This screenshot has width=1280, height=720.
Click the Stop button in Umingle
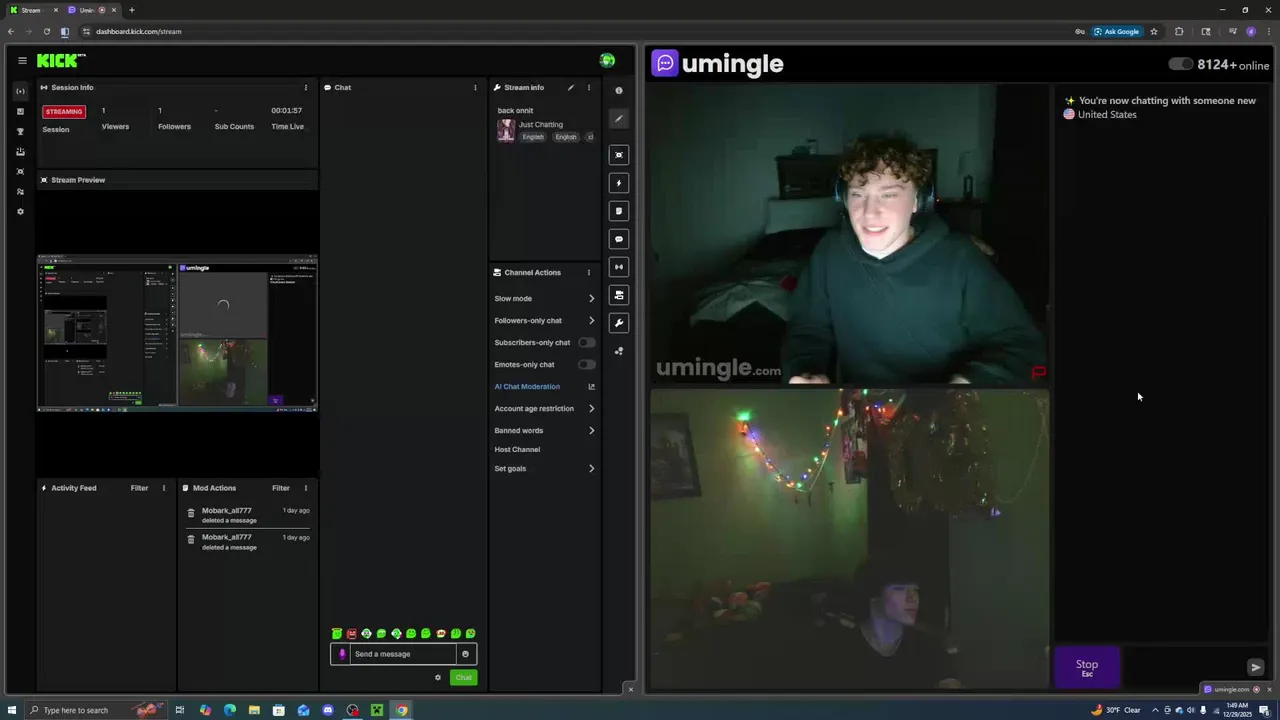(x=1087, y=667)
